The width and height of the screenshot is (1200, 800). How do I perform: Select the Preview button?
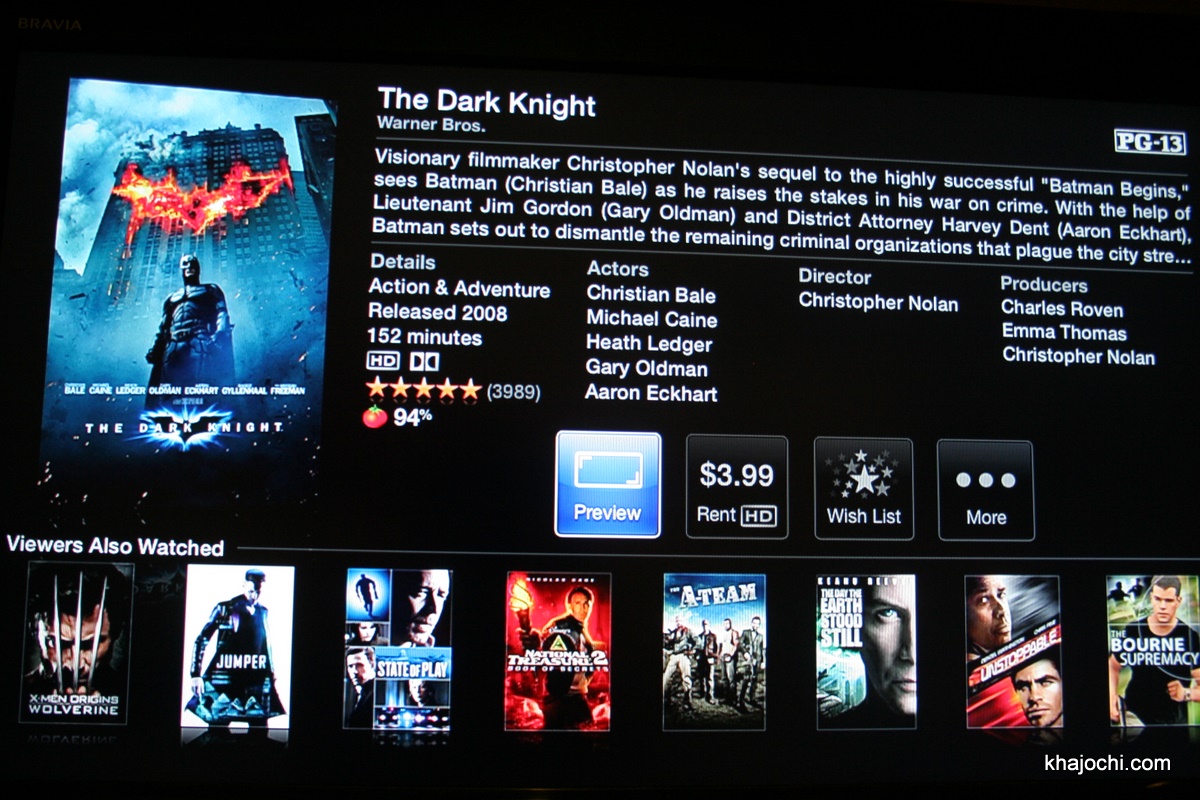coord(608,484)
